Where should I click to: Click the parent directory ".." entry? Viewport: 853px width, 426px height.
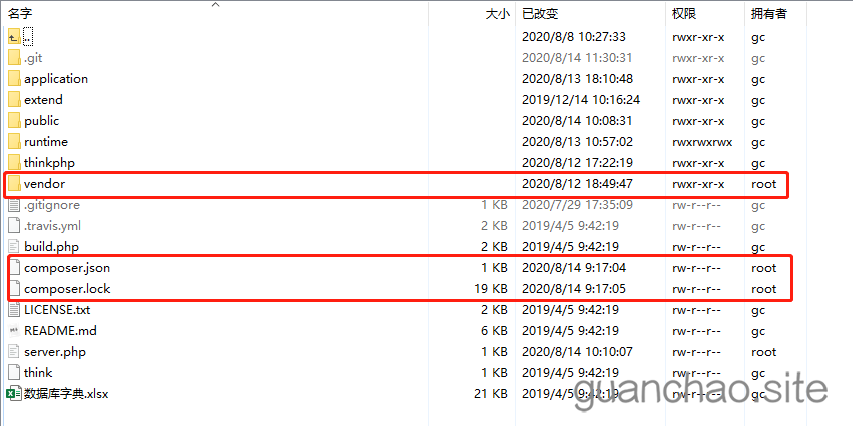[x=28, y=37]
